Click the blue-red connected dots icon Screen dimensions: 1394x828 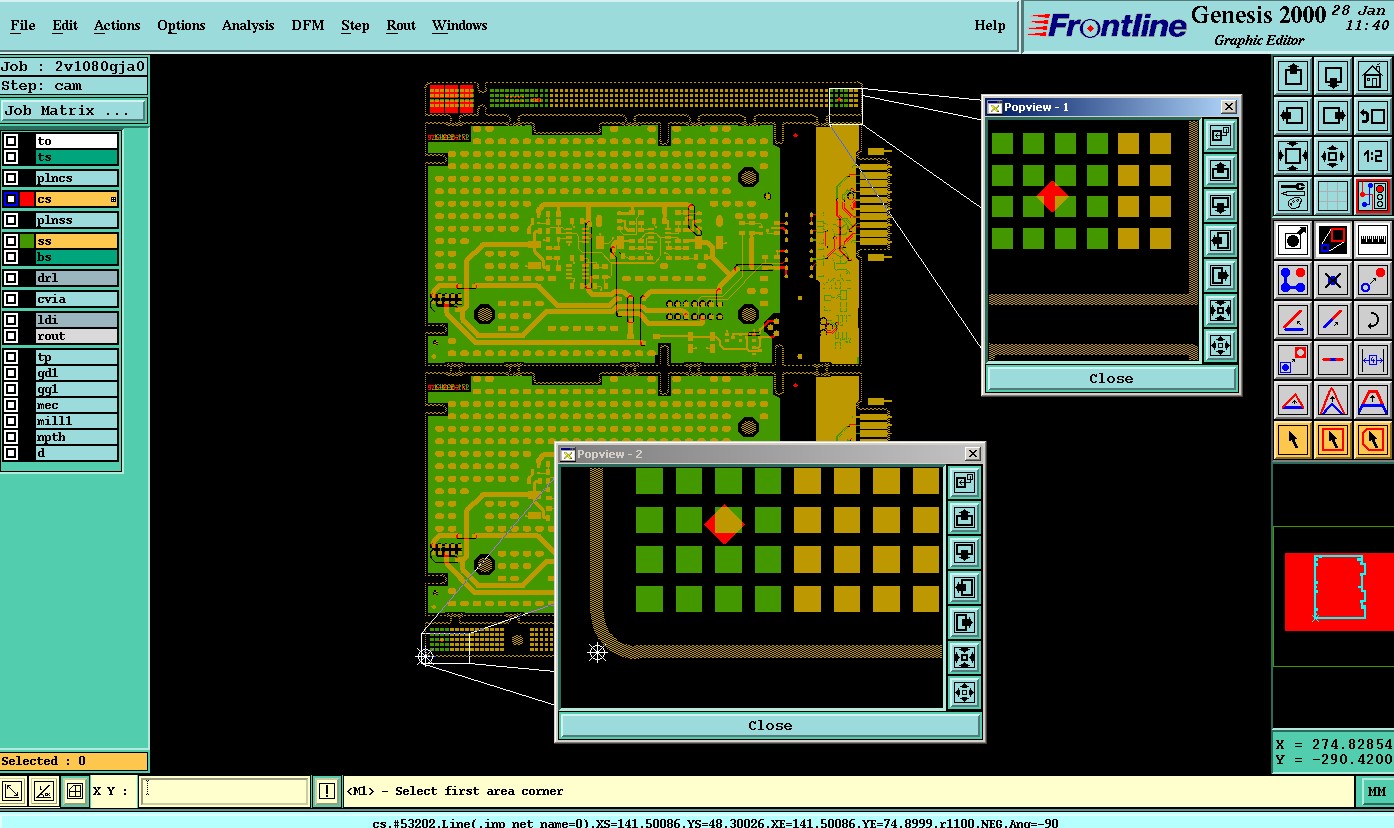click(1293, 280)
